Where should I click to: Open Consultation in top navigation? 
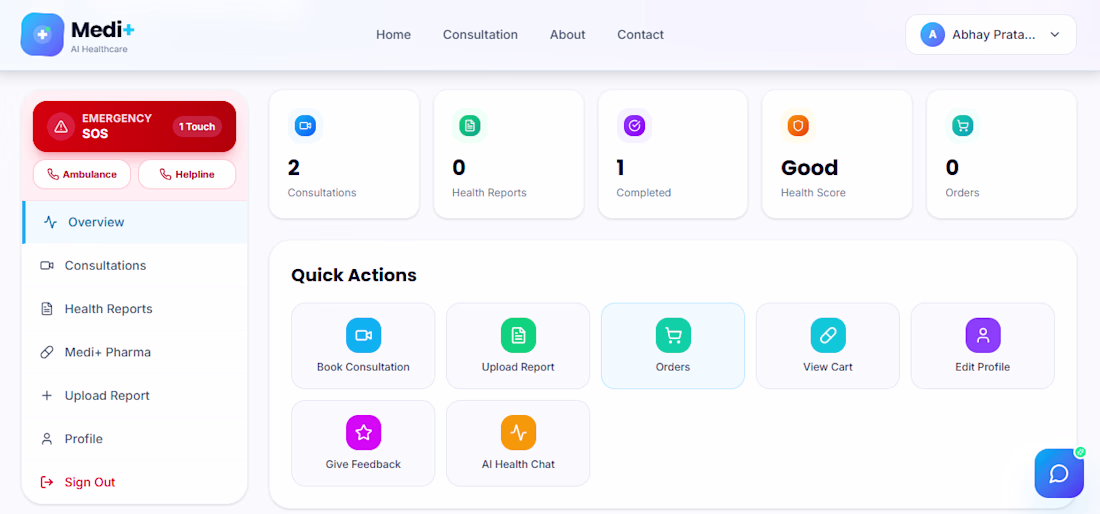(x=481, y=34)
